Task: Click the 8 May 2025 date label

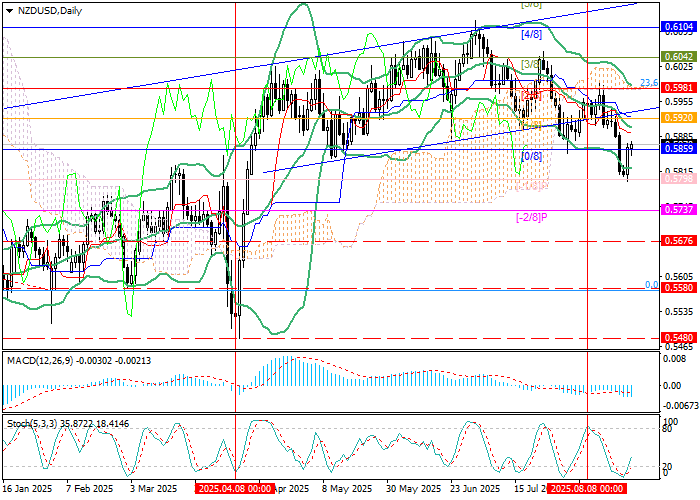Action: pos(346,488)
